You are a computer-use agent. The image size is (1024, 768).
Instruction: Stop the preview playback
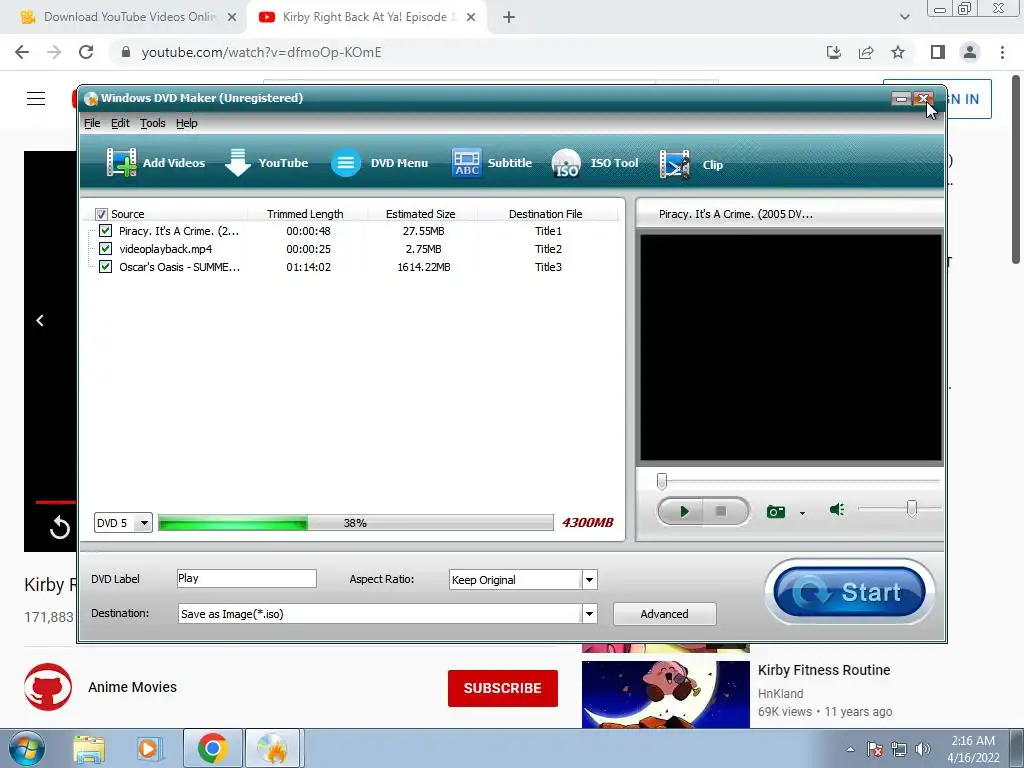721,511
